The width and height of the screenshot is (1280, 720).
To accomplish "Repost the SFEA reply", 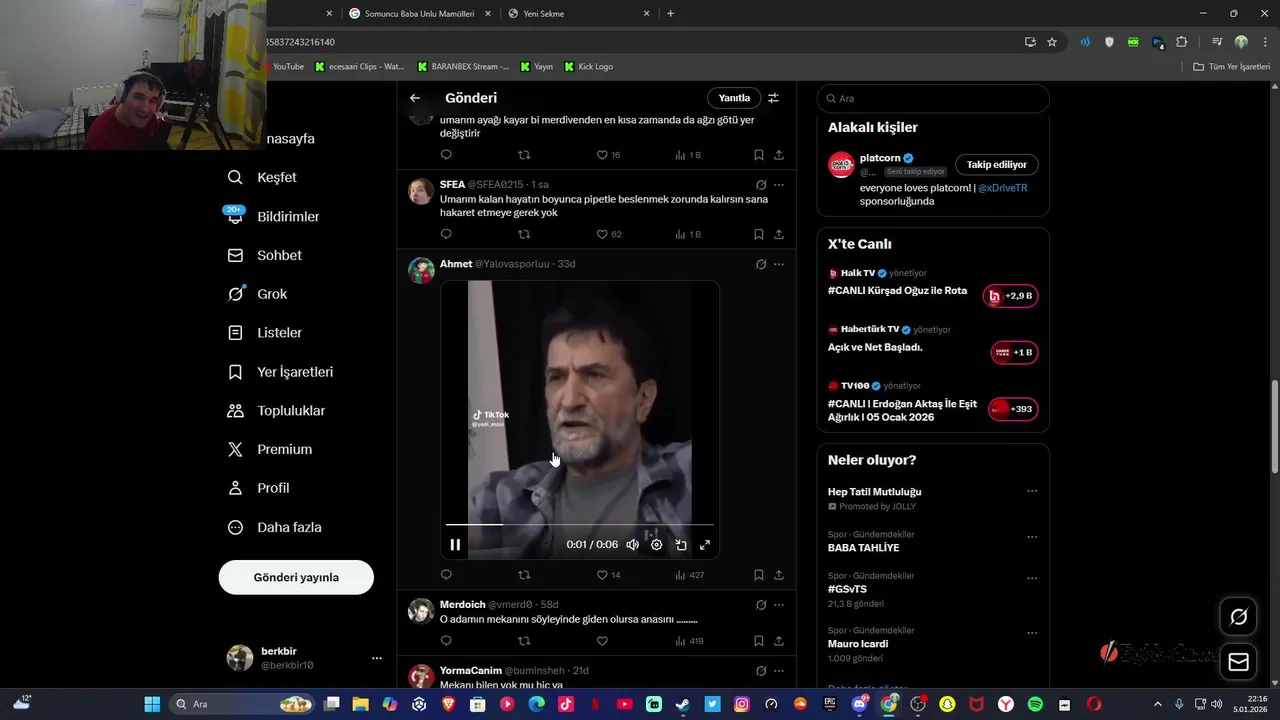I will (524, 234).
